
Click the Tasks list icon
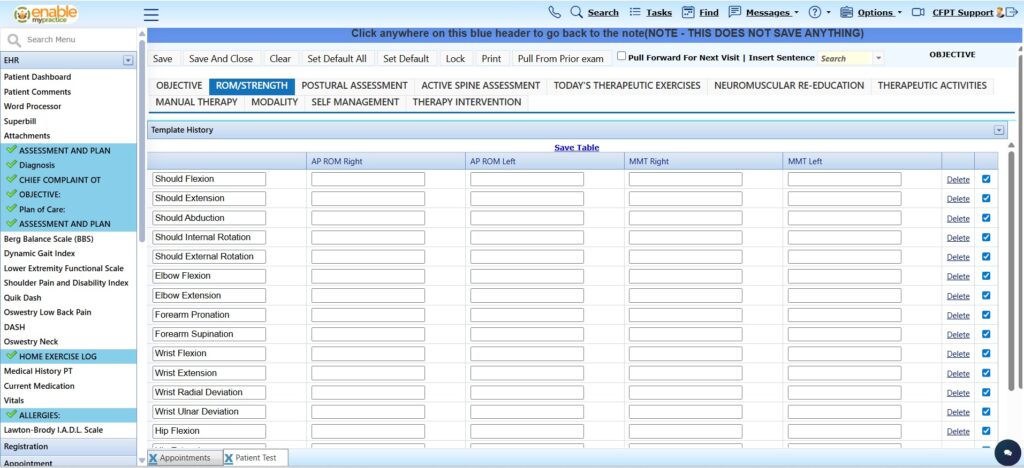(636, 12)
